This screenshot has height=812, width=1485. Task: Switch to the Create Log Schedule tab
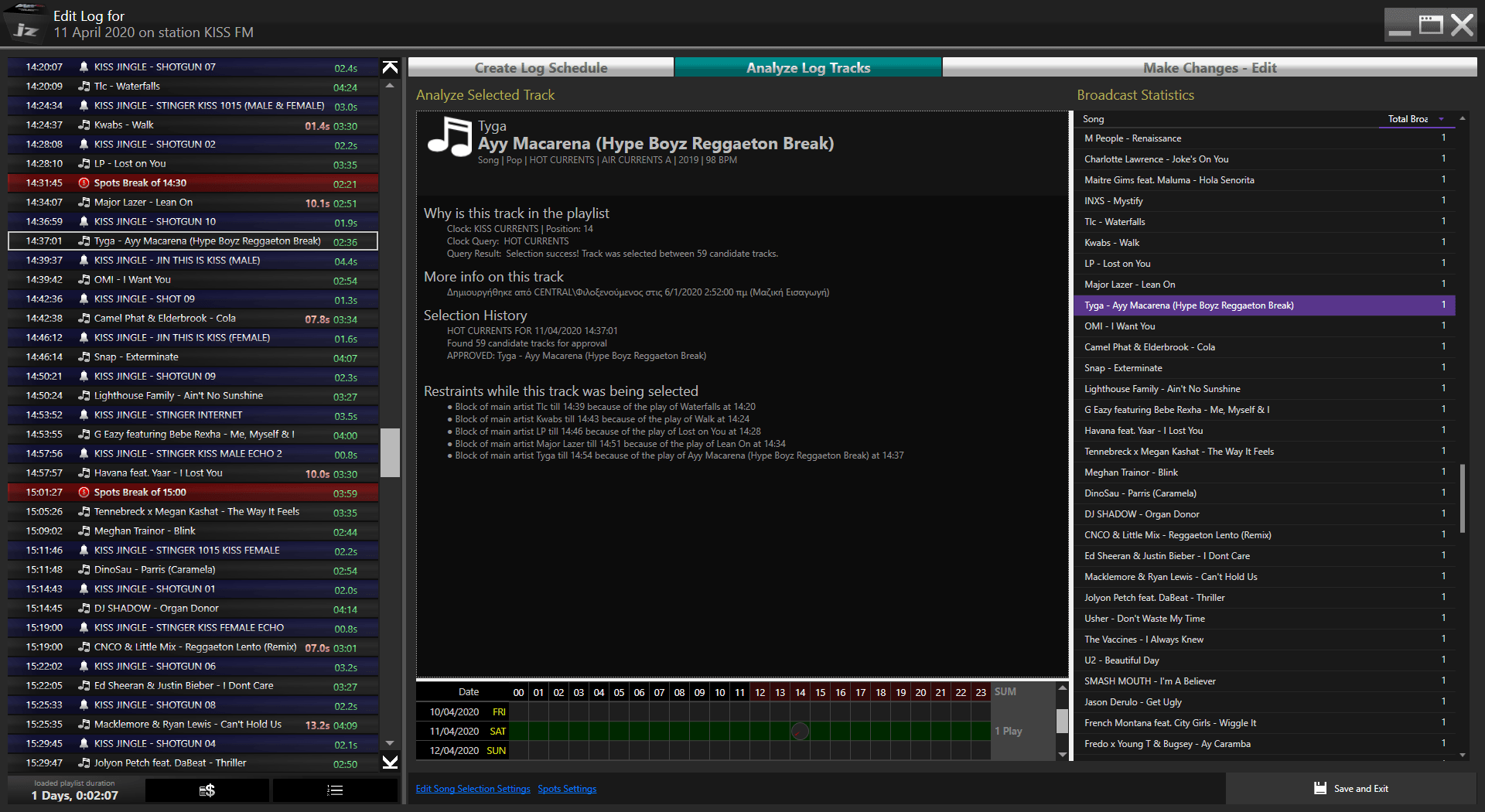pos(541,67)
